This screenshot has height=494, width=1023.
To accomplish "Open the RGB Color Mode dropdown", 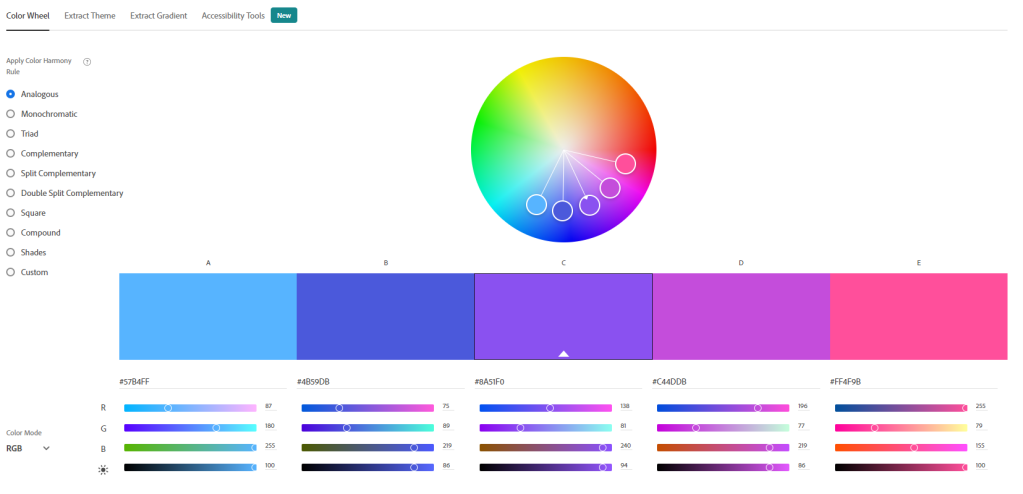I will point(28,449).
